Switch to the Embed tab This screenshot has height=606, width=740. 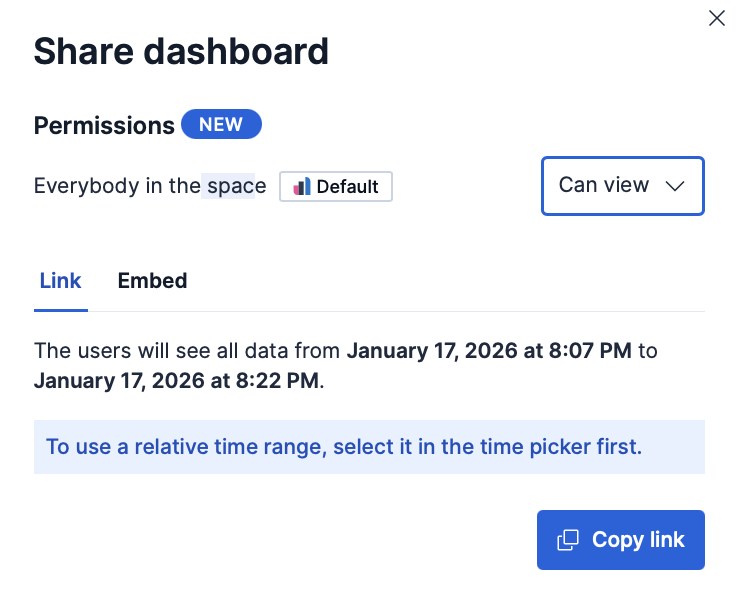(152, 281)
